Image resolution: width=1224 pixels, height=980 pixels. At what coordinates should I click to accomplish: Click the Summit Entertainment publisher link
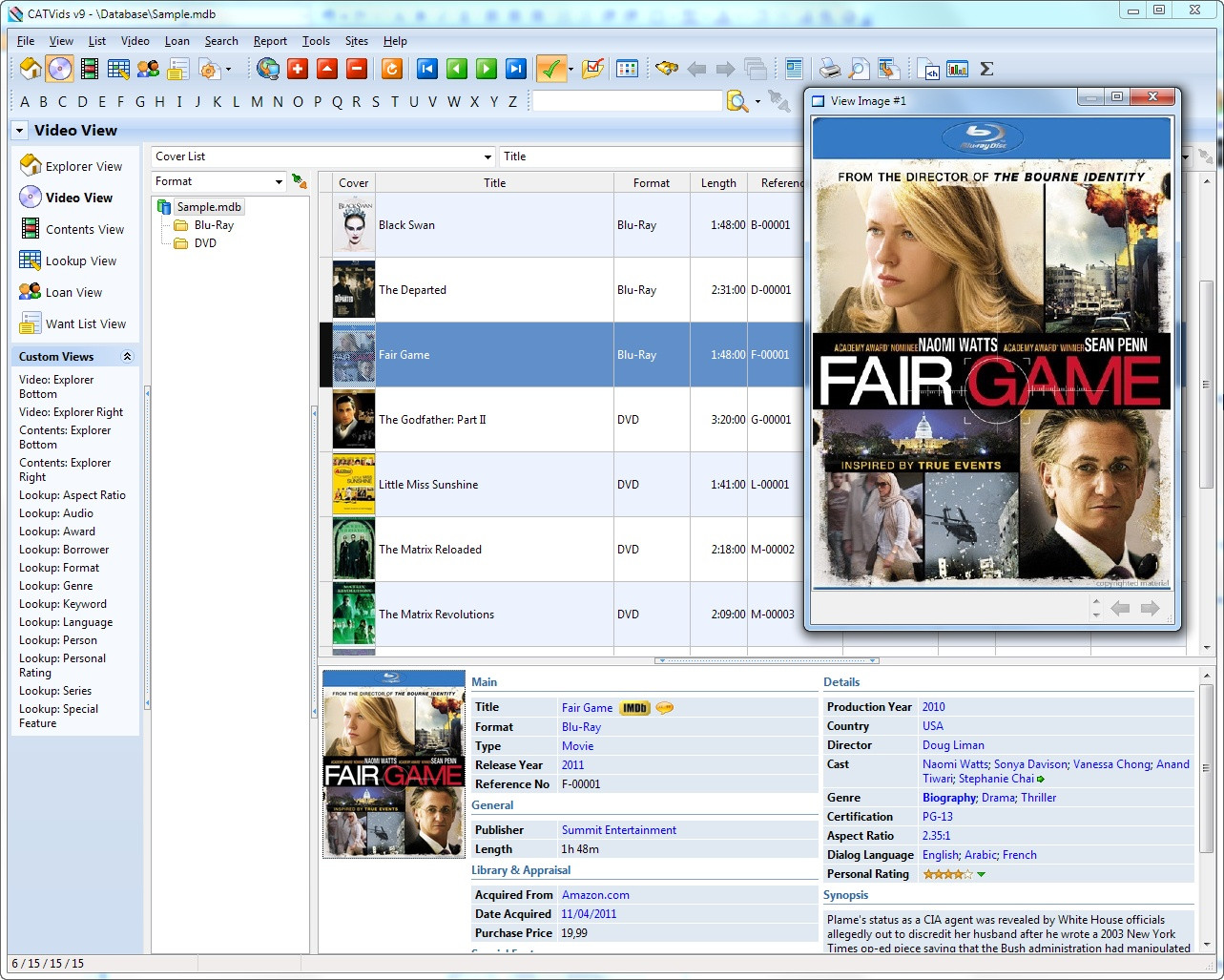coord(619,830)
